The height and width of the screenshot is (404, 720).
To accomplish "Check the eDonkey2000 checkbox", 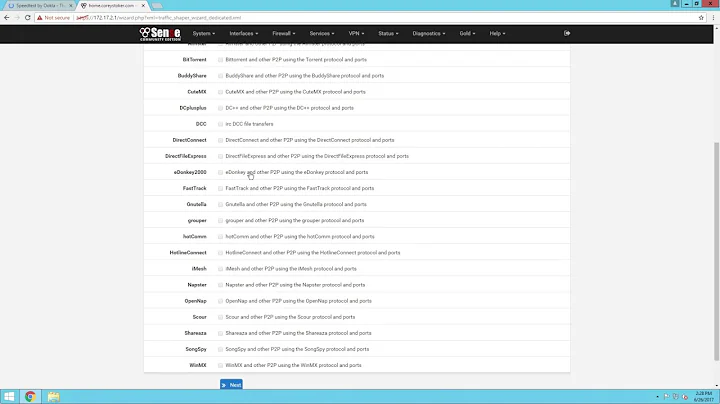I will [220, 172].
